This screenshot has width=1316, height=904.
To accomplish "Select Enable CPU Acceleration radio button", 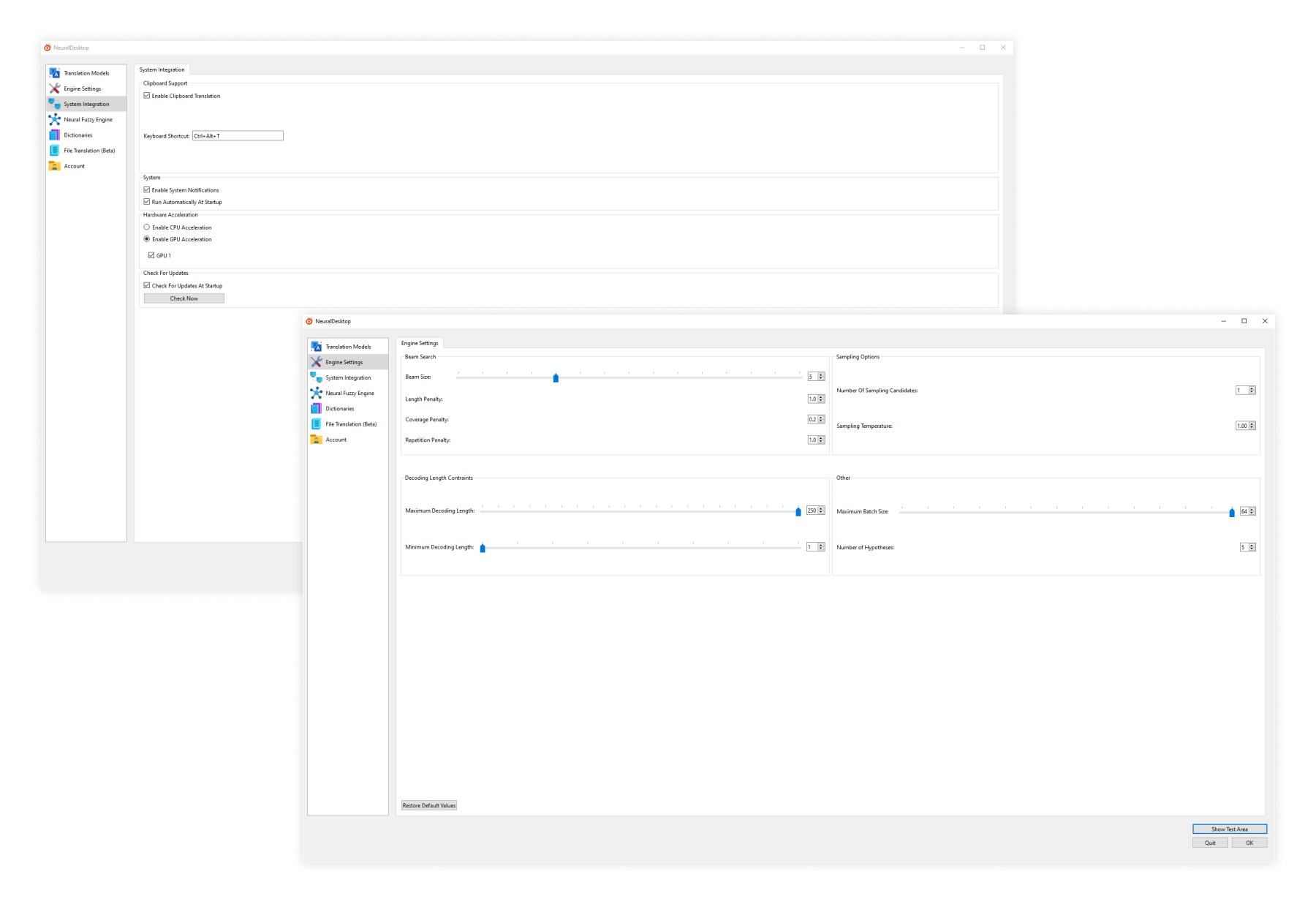I will click(x=147, y=227).
